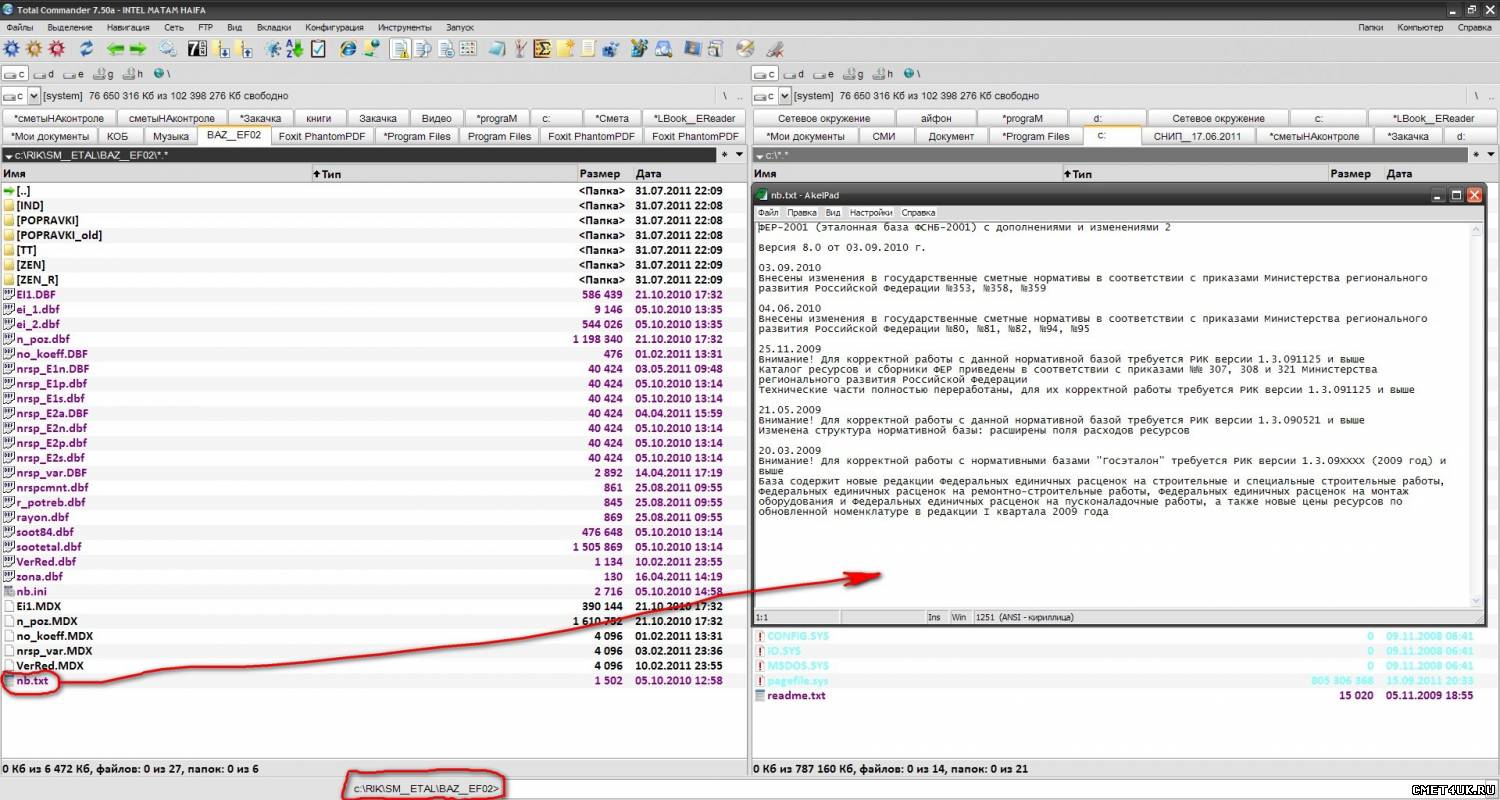
Task: Switch left panel to drive g button
Action: 103,74
